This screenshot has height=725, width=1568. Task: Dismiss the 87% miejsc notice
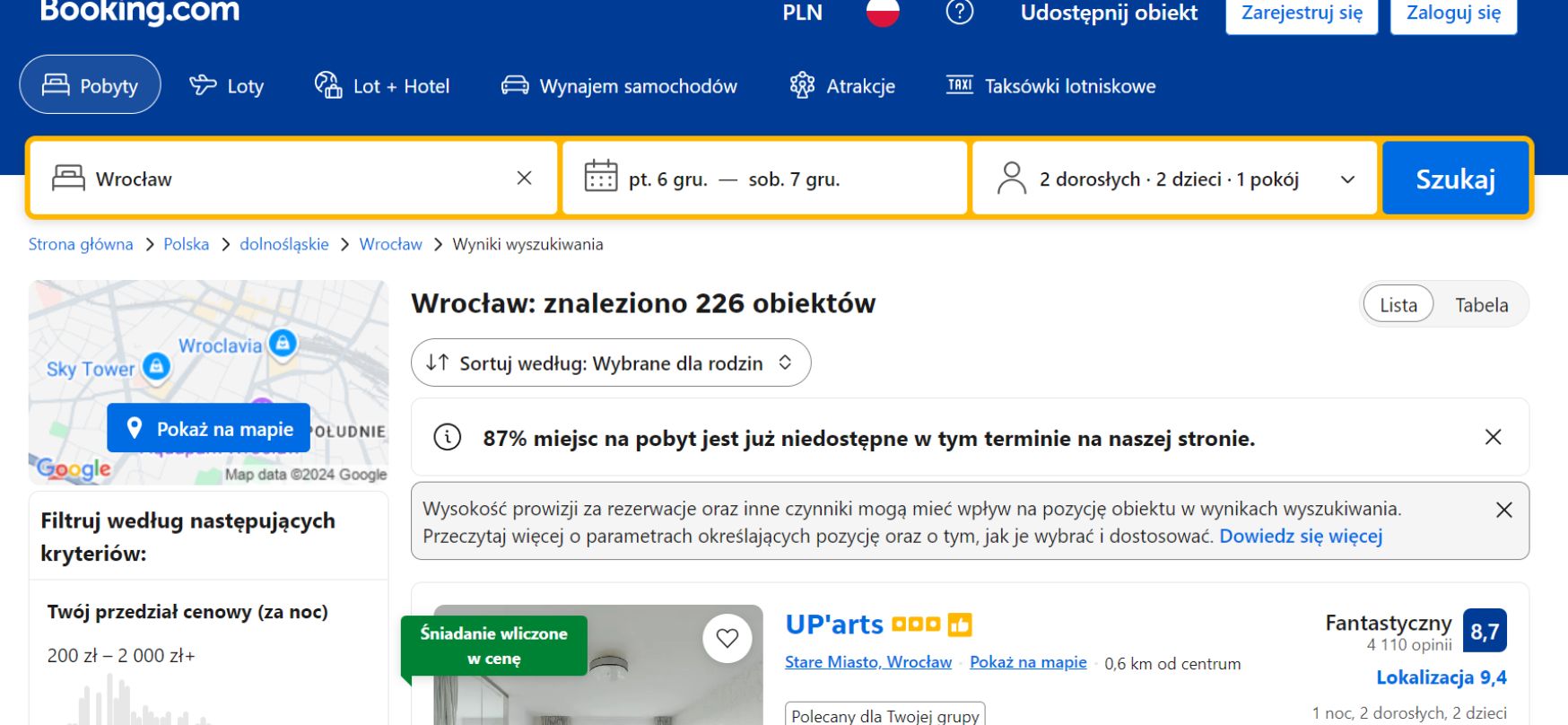pyautogui.click(x=1494, y=437)
